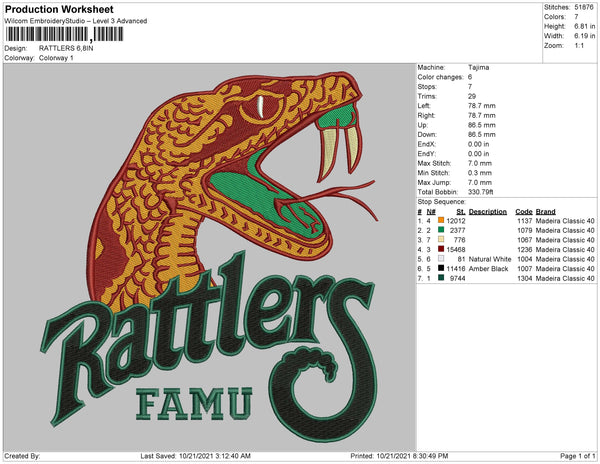Click the 'Production Worksheet' title

pos(59,10)
